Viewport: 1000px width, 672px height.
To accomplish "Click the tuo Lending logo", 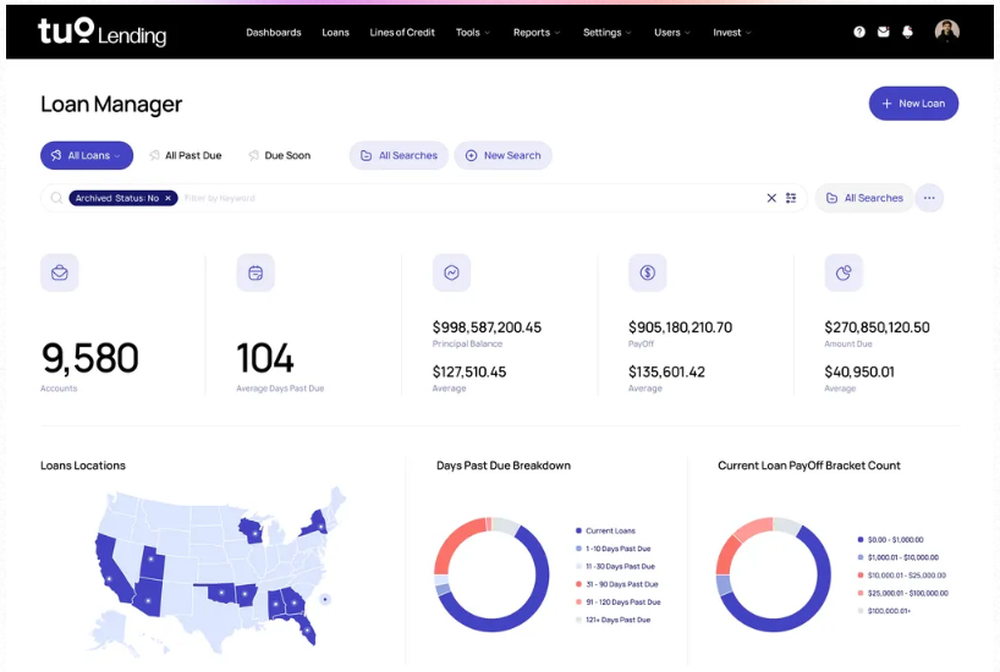I will click(x=102, y=32).
